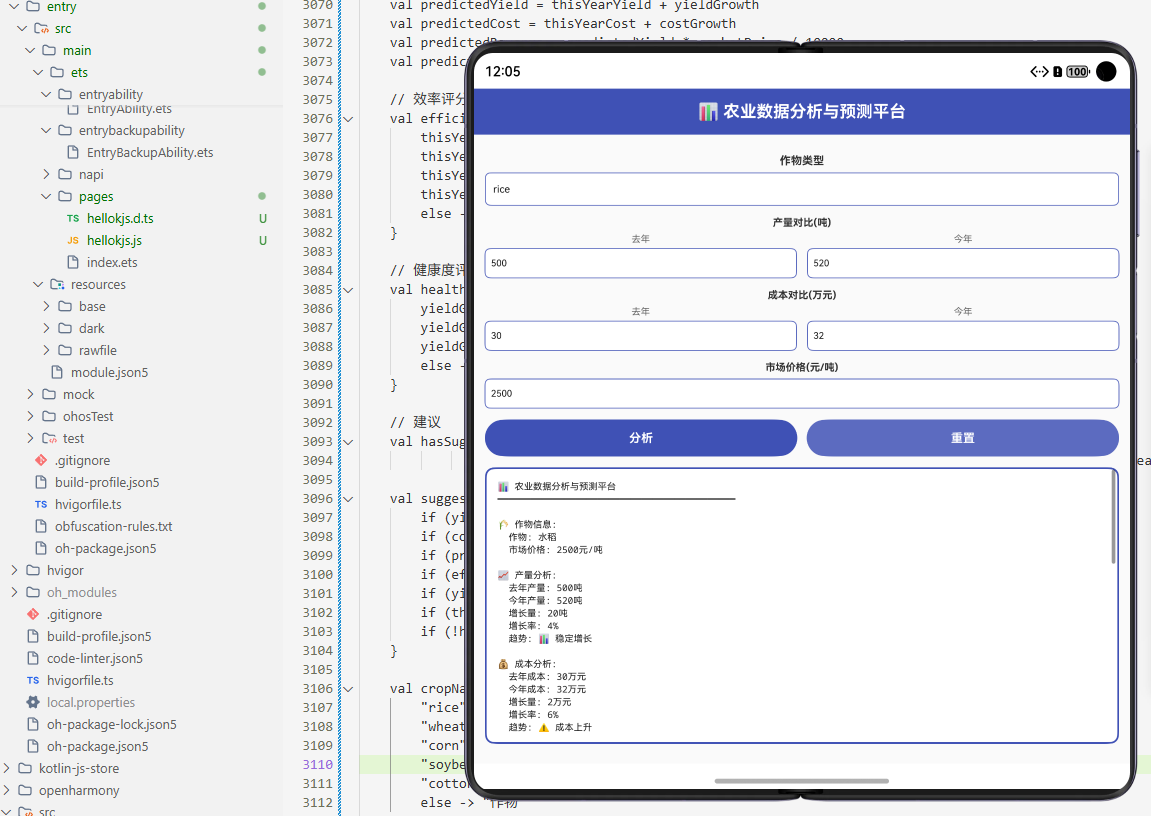Toggle code fold at line 3106
Image resolution: width=1151 pixels, height=816 pixels.
point(349,689)
